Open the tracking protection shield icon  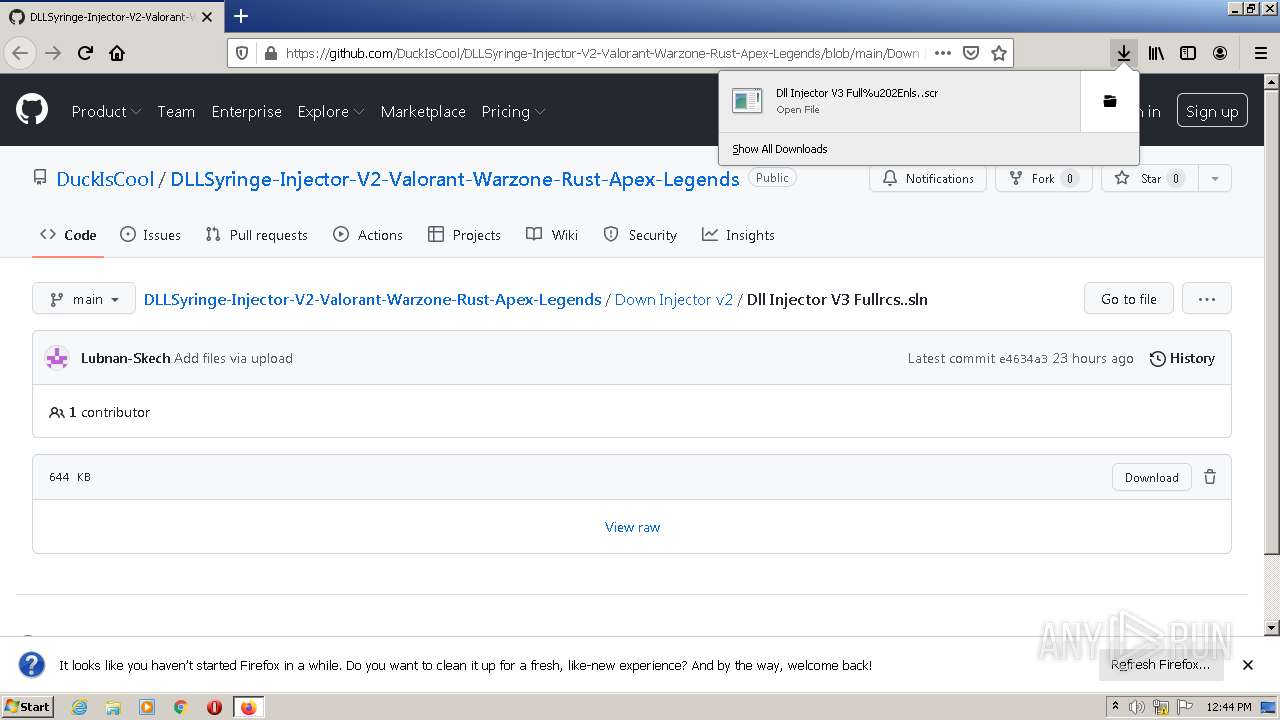pyautogui.click(x=242, y=53)
